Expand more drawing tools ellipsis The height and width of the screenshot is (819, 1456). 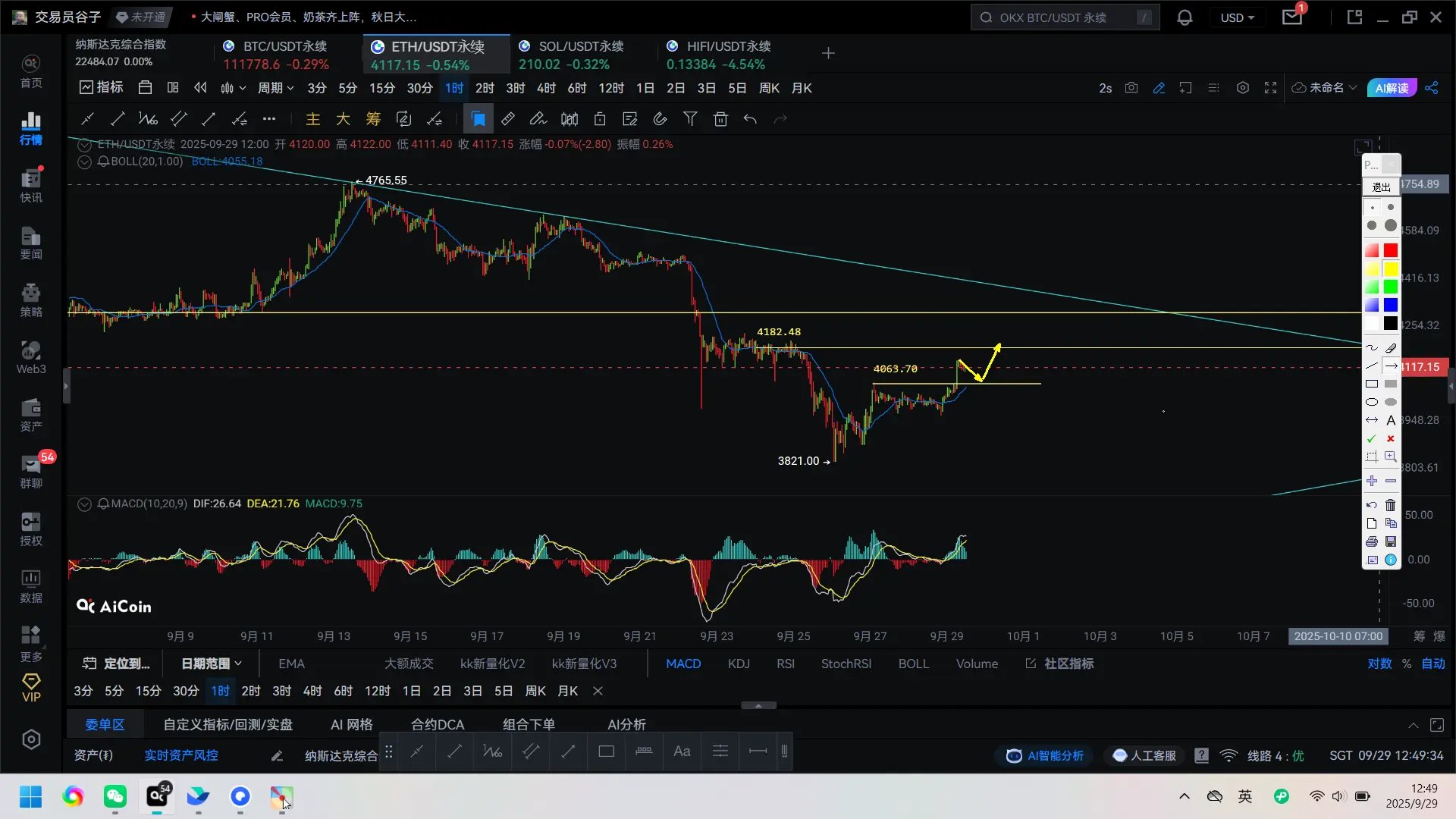[269, 119]
